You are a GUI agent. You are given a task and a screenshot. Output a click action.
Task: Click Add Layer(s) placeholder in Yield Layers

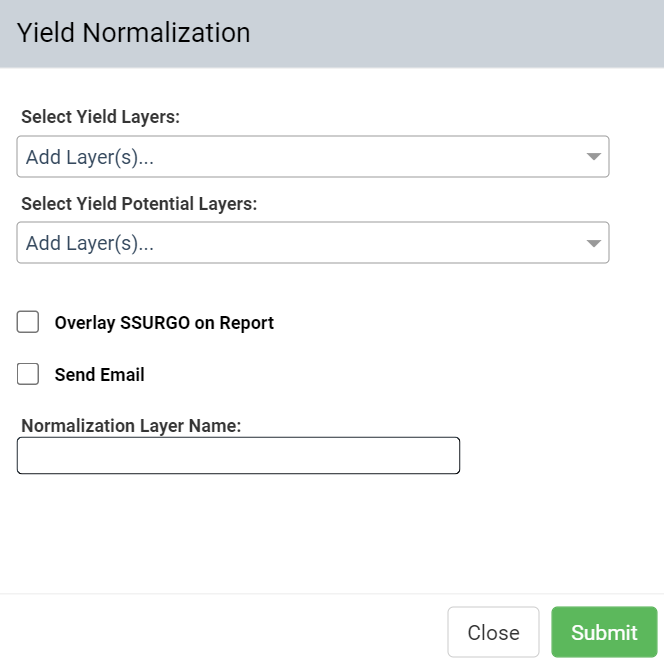tap(90, 157)
